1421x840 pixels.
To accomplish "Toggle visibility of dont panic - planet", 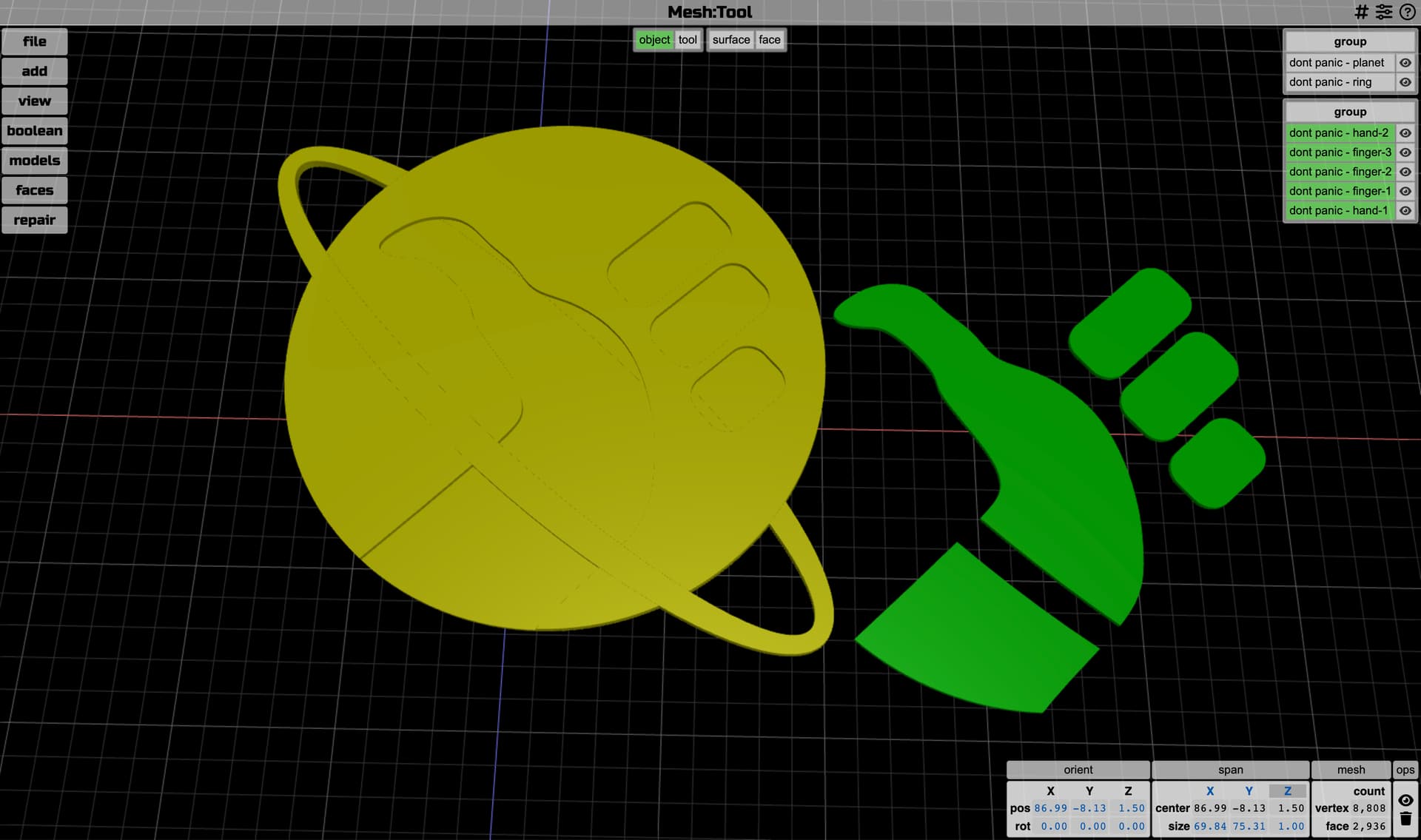I will pos(1405,63).
